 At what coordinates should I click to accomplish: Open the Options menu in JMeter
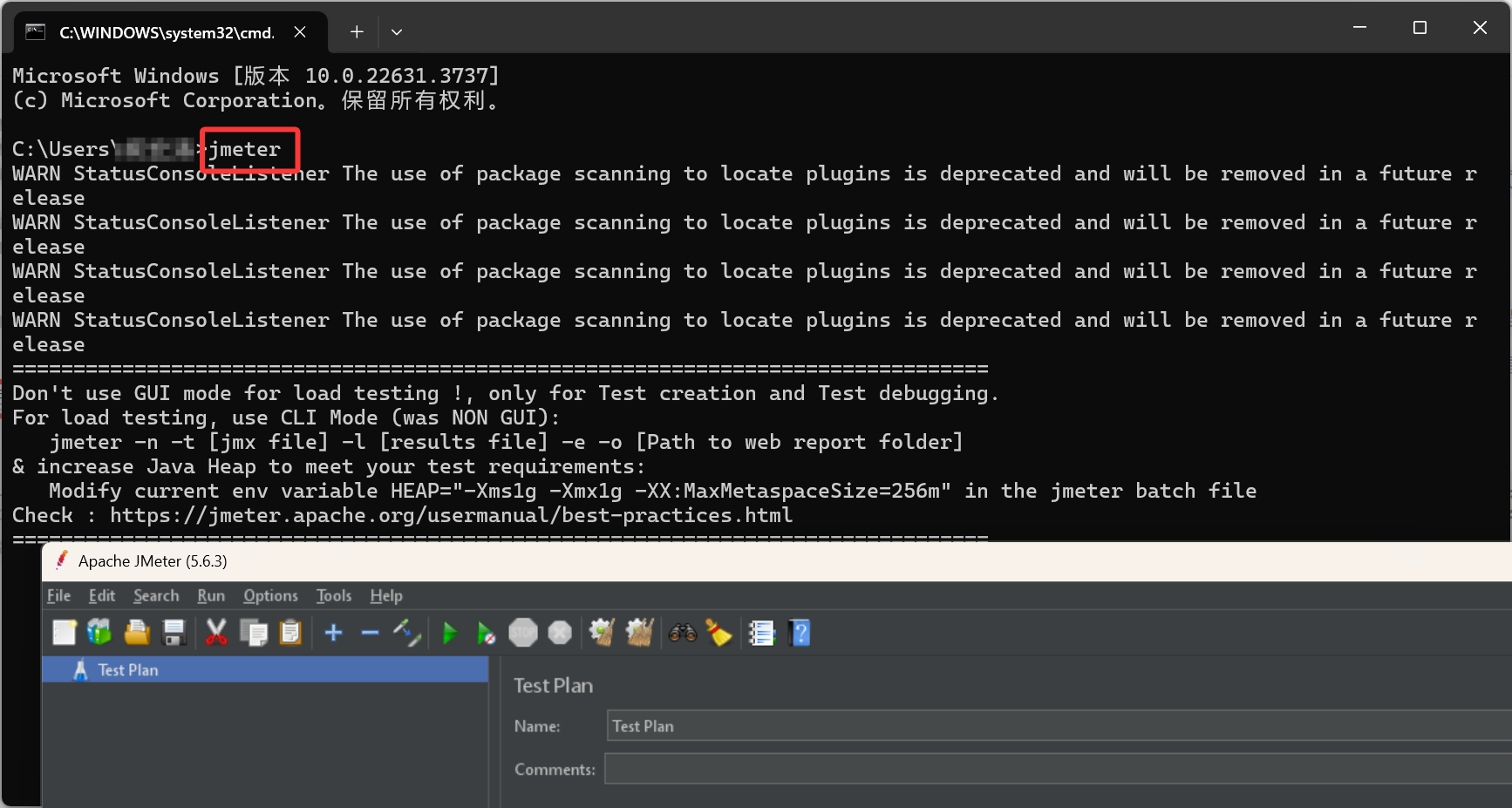coord(270,596)
